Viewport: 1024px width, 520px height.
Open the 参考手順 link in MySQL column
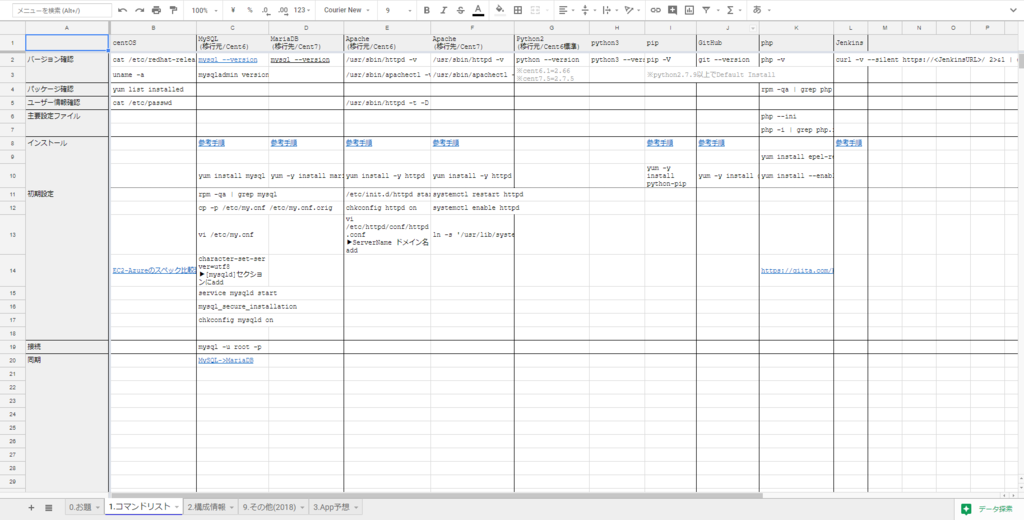pyautogui.click(x=212, y=143)
